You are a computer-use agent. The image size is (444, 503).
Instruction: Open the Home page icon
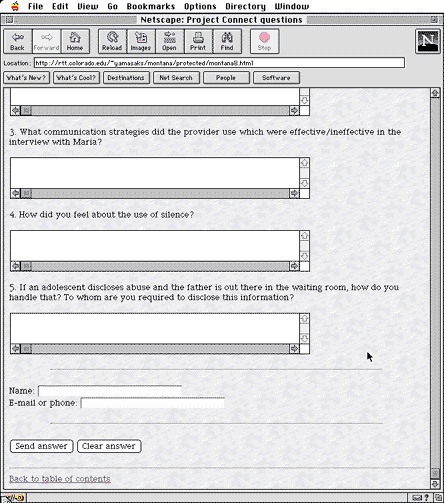[x=75, y=41]
